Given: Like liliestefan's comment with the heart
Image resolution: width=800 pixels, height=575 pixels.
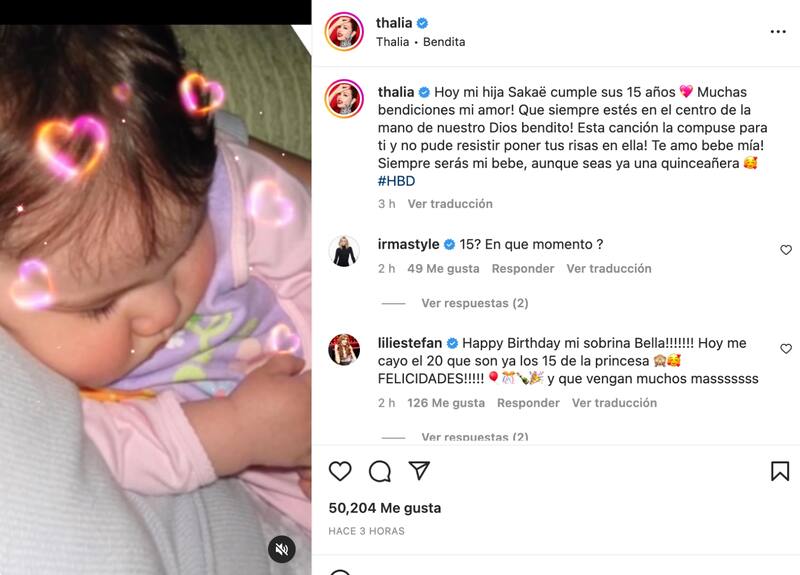Looking at the screenshot, I should 786,348.
